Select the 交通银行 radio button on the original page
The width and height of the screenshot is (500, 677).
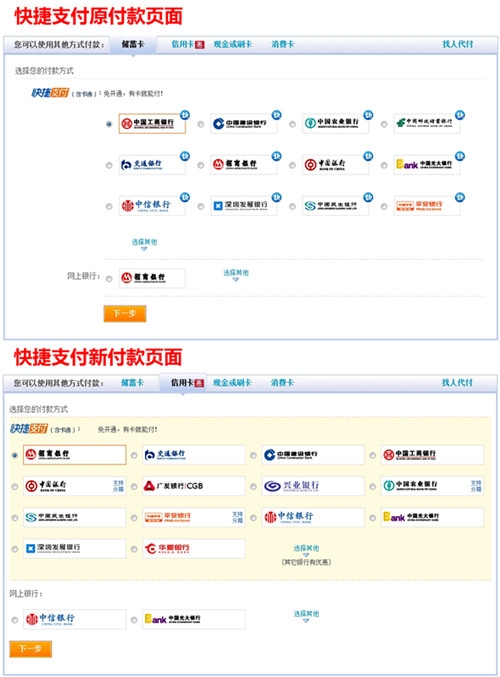(x=109, y=165)
